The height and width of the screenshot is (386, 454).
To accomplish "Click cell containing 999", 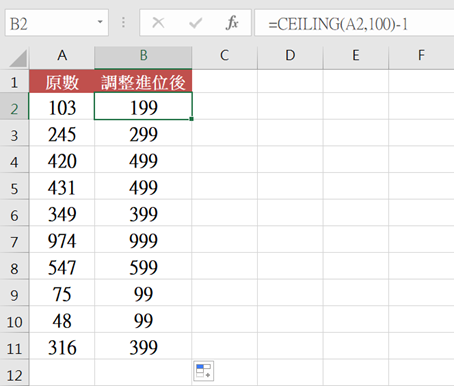I will click(x=143, y=240).
